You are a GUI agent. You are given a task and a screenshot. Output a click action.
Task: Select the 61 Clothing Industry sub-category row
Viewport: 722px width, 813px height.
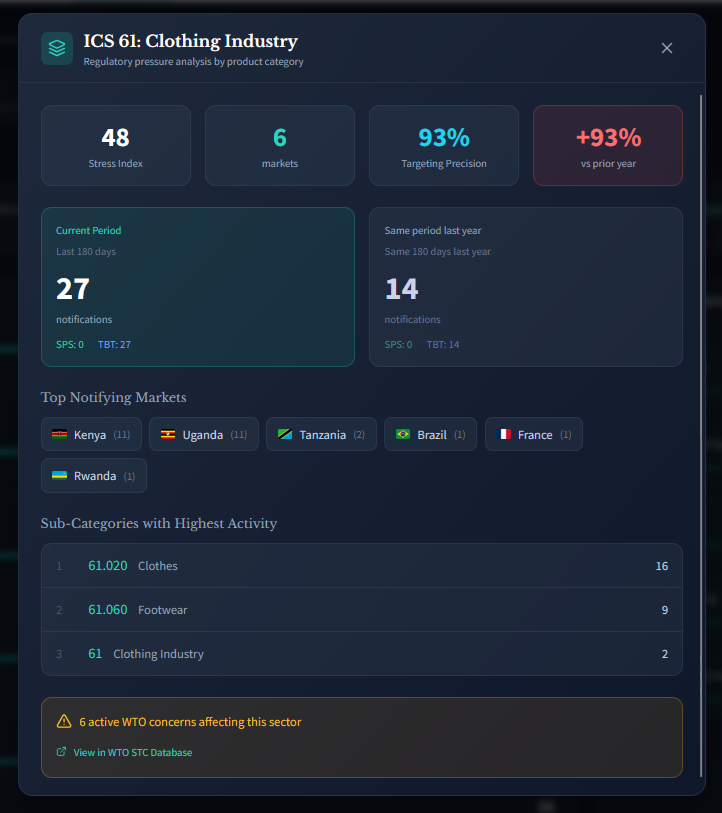pyautogui.click(x=361, y=654)
